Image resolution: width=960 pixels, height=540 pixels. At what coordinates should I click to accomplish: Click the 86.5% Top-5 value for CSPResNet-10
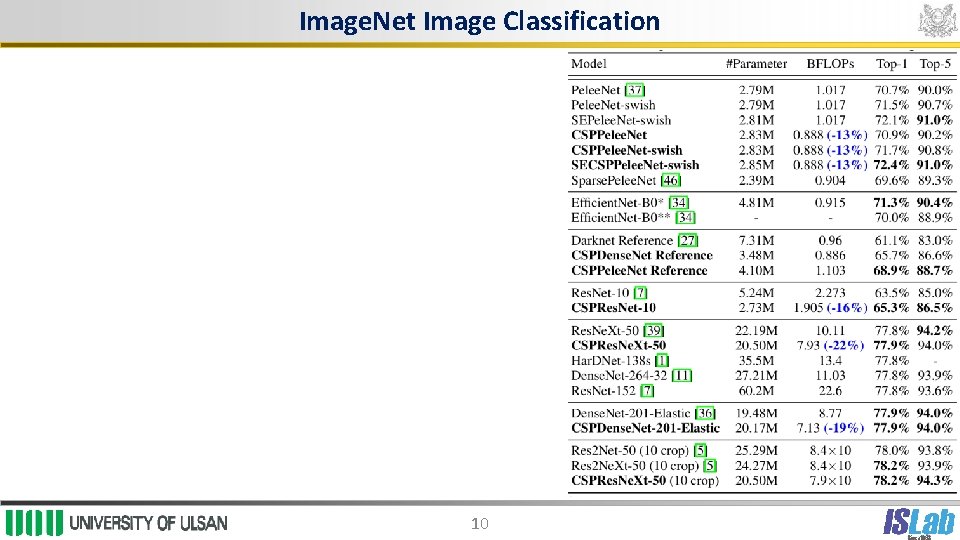(x=935, y=308)
